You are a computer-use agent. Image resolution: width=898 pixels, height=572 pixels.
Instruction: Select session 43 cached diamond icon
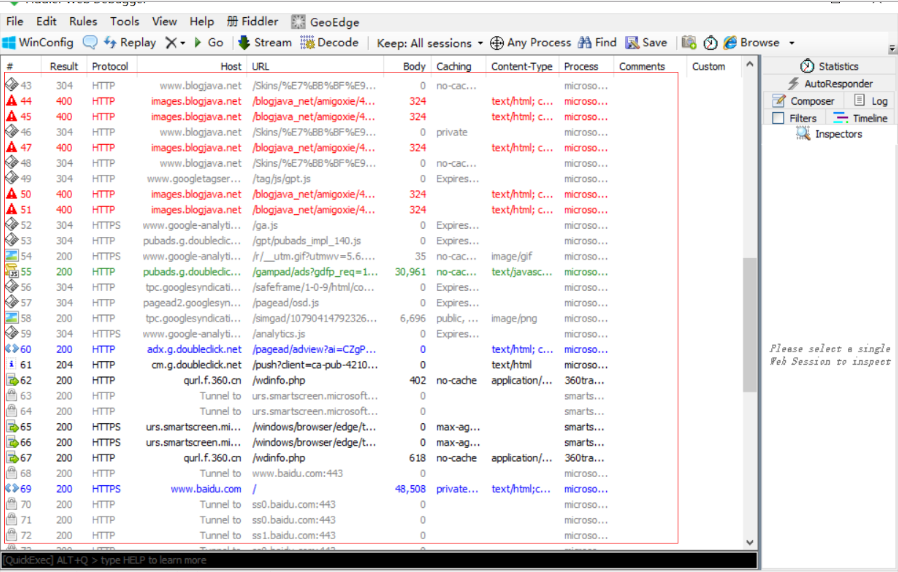click(x=11, y=85)
